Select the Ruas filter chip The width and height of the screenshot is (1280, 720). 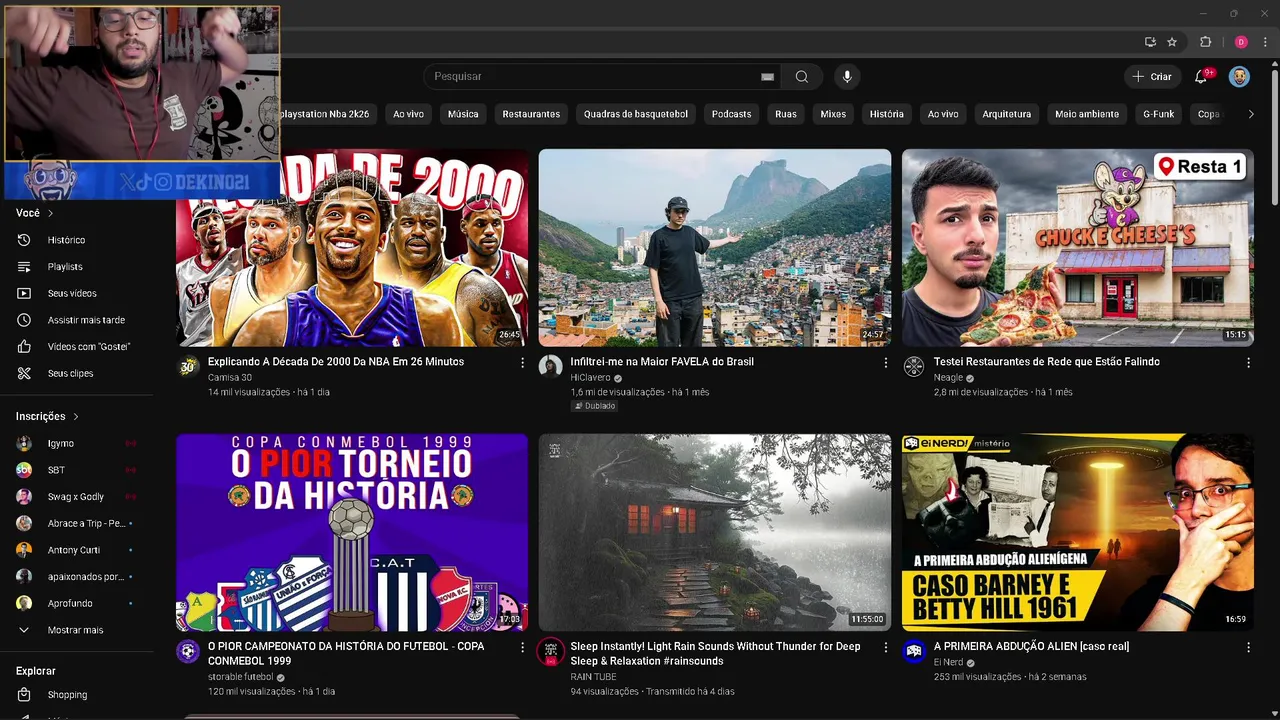[786, 114]
